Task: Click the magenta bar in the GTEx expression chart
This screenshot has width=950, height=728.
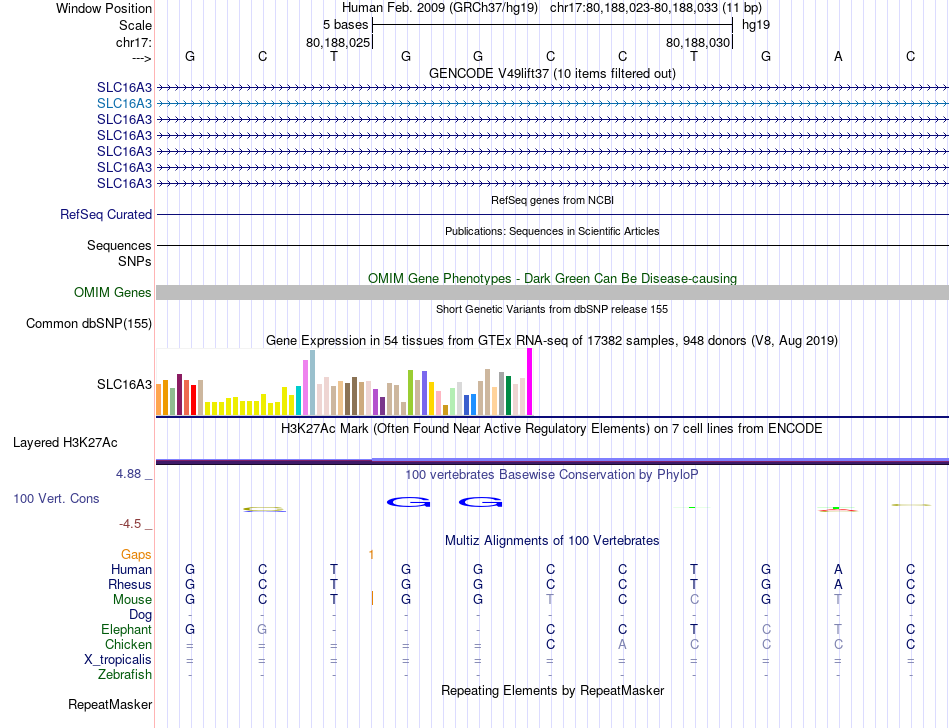Action: tap(530, 382)
